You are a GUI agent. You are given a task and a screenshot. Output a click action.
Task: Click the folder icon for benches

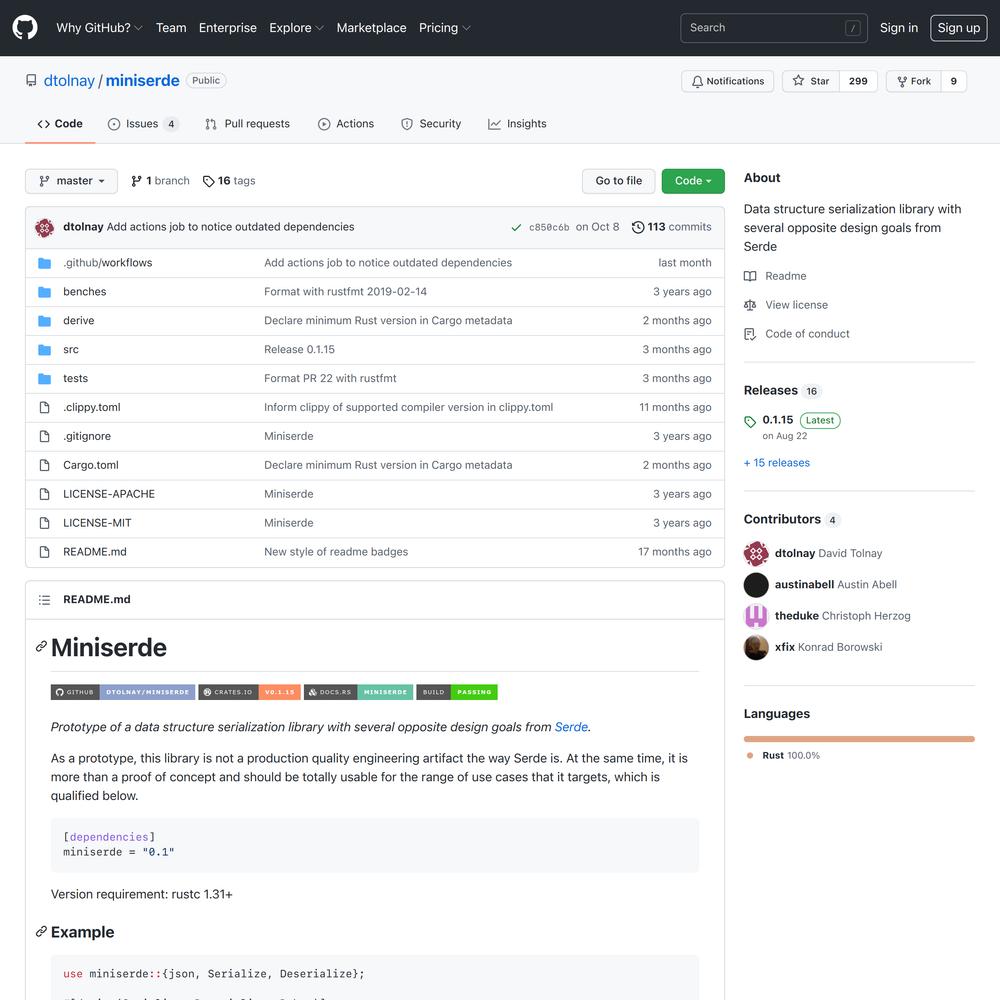[45, 291]
